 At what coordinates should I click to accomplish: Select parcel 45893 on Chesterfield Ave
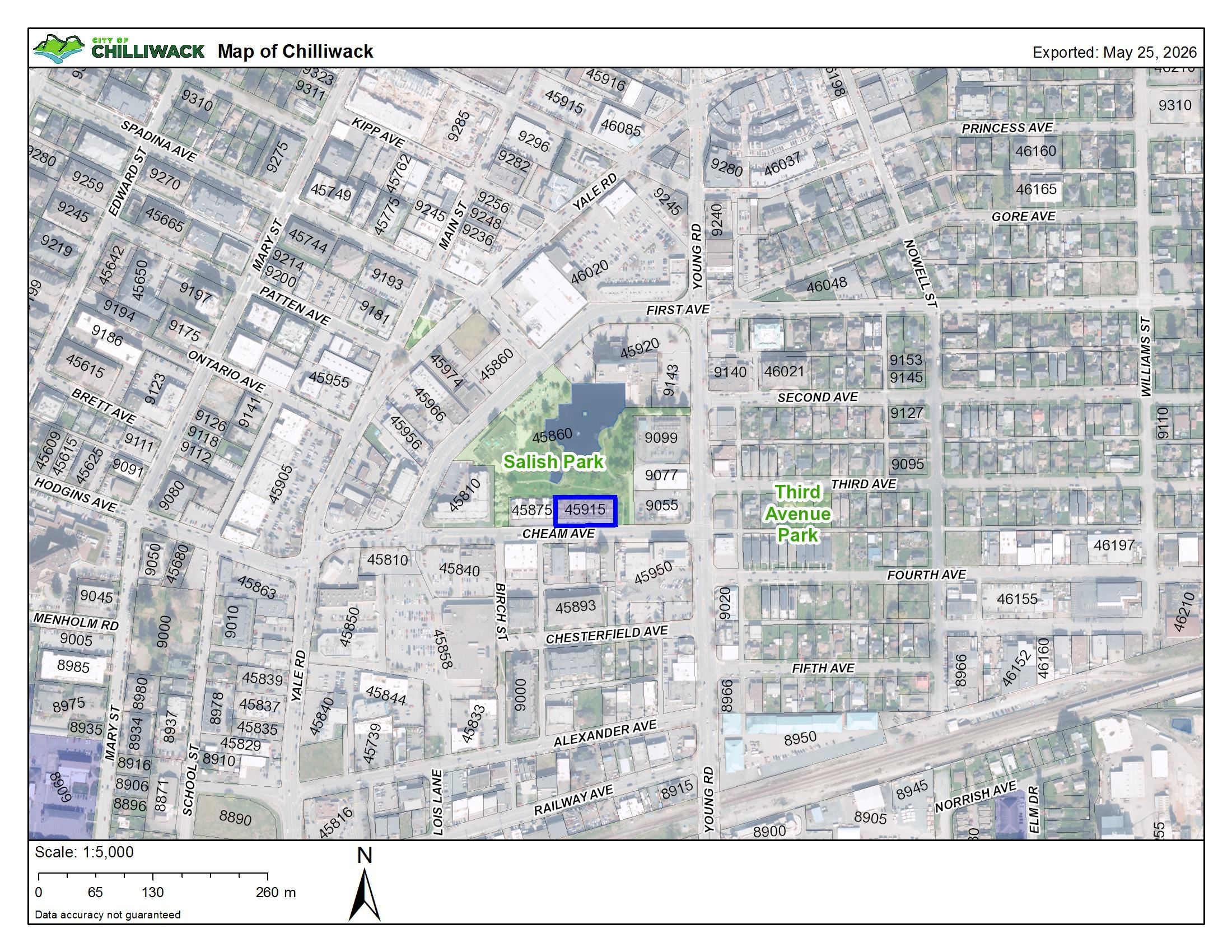tap(575, 608)
